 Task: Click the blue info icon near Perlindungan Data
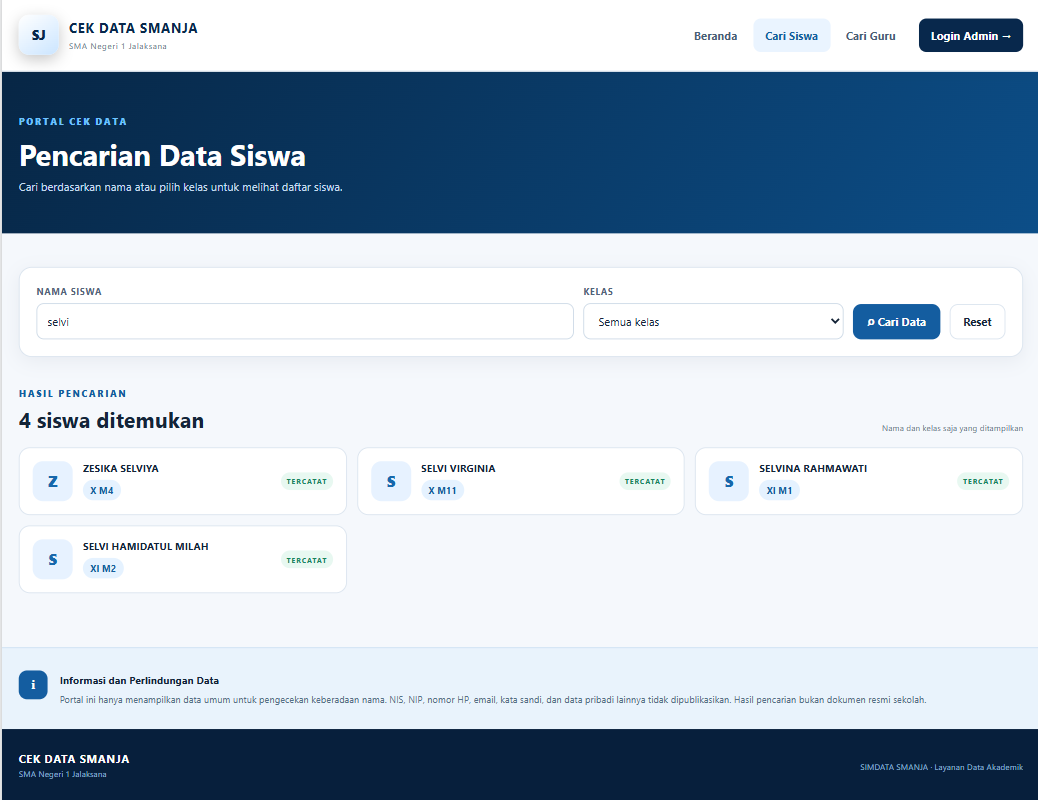[33, 685]
